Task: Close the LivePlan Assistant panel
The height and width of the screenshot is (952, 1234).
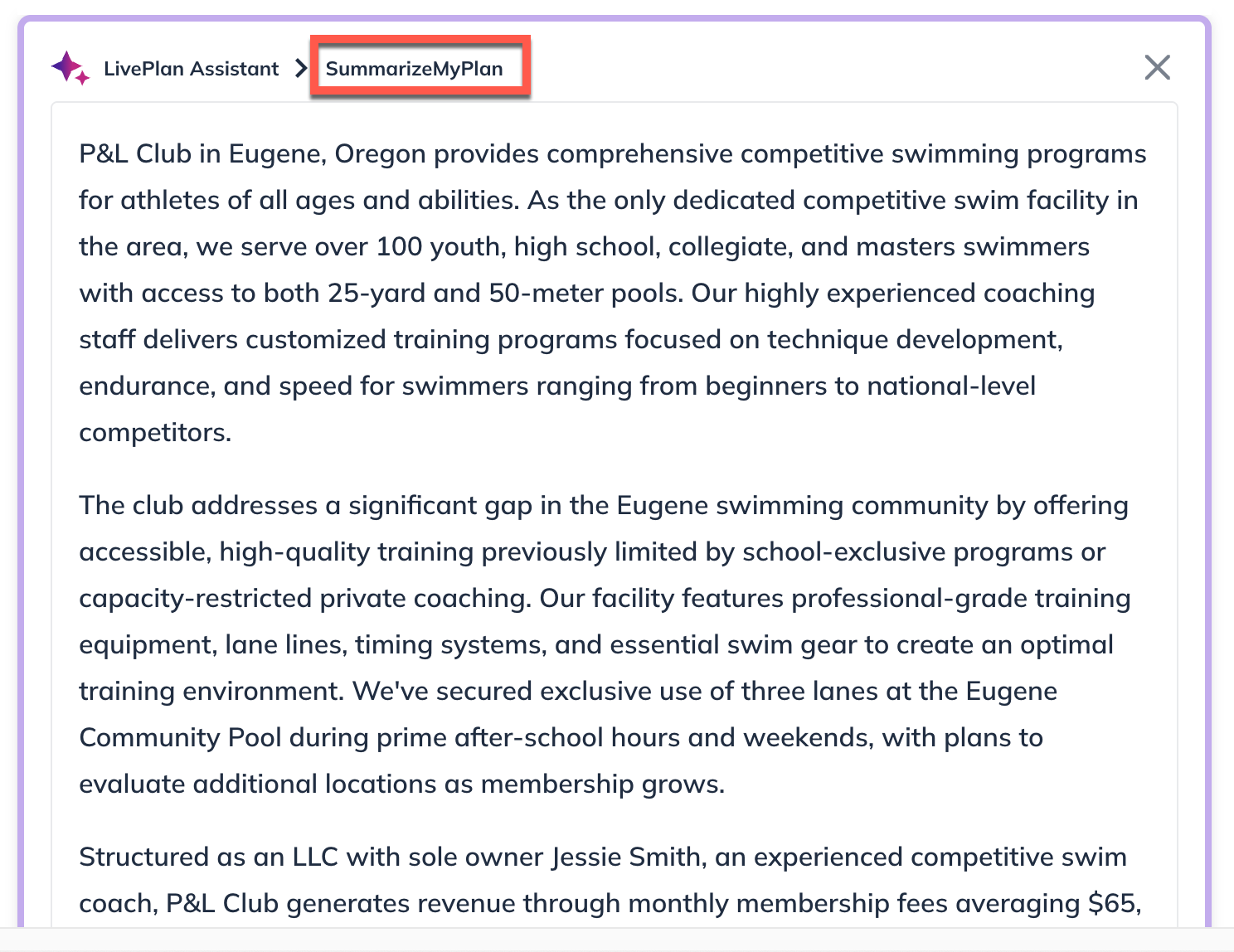Action: [1157, 67]
